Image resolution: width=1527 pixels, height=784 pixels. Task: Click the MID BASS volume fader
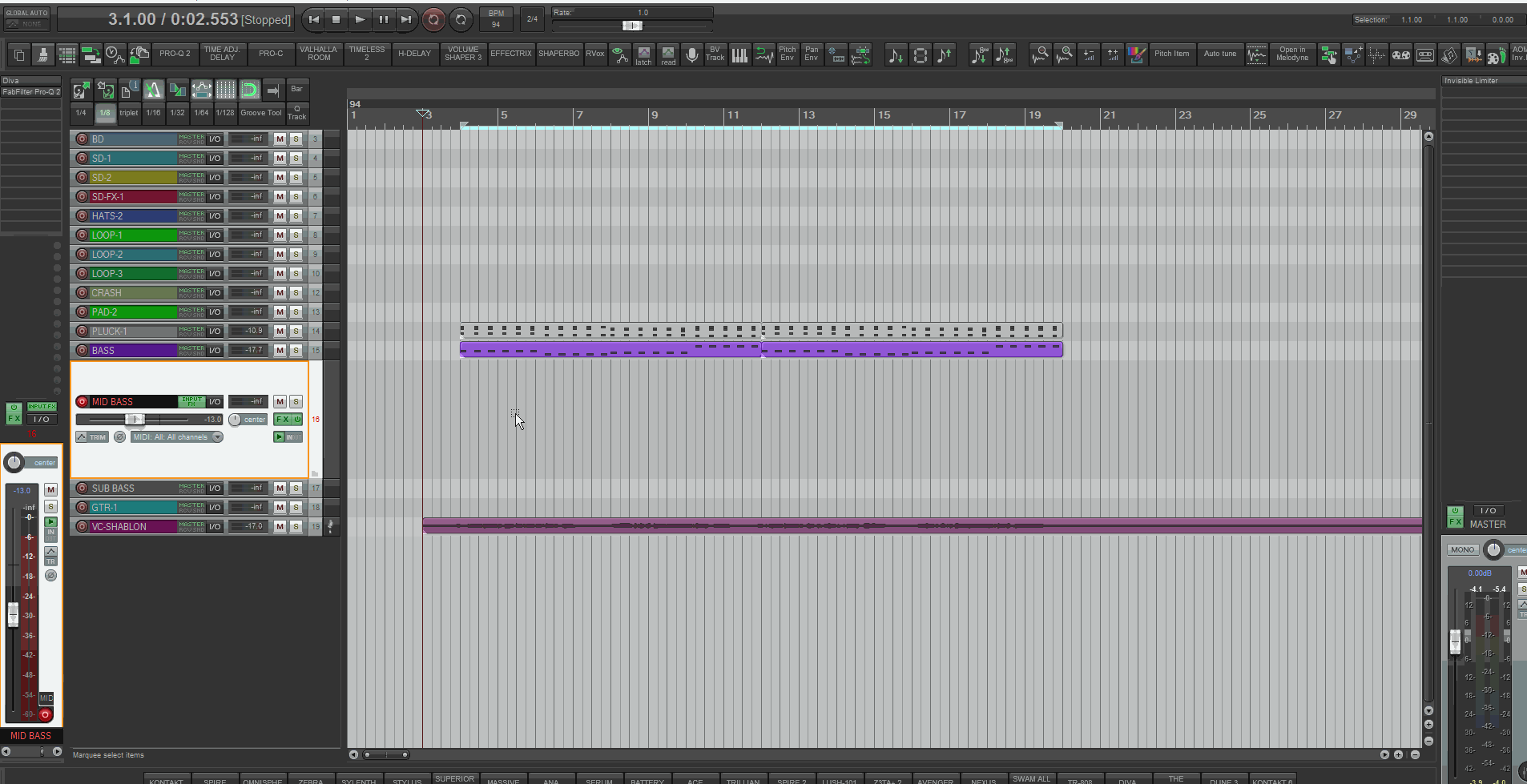[x=135, y=420]
